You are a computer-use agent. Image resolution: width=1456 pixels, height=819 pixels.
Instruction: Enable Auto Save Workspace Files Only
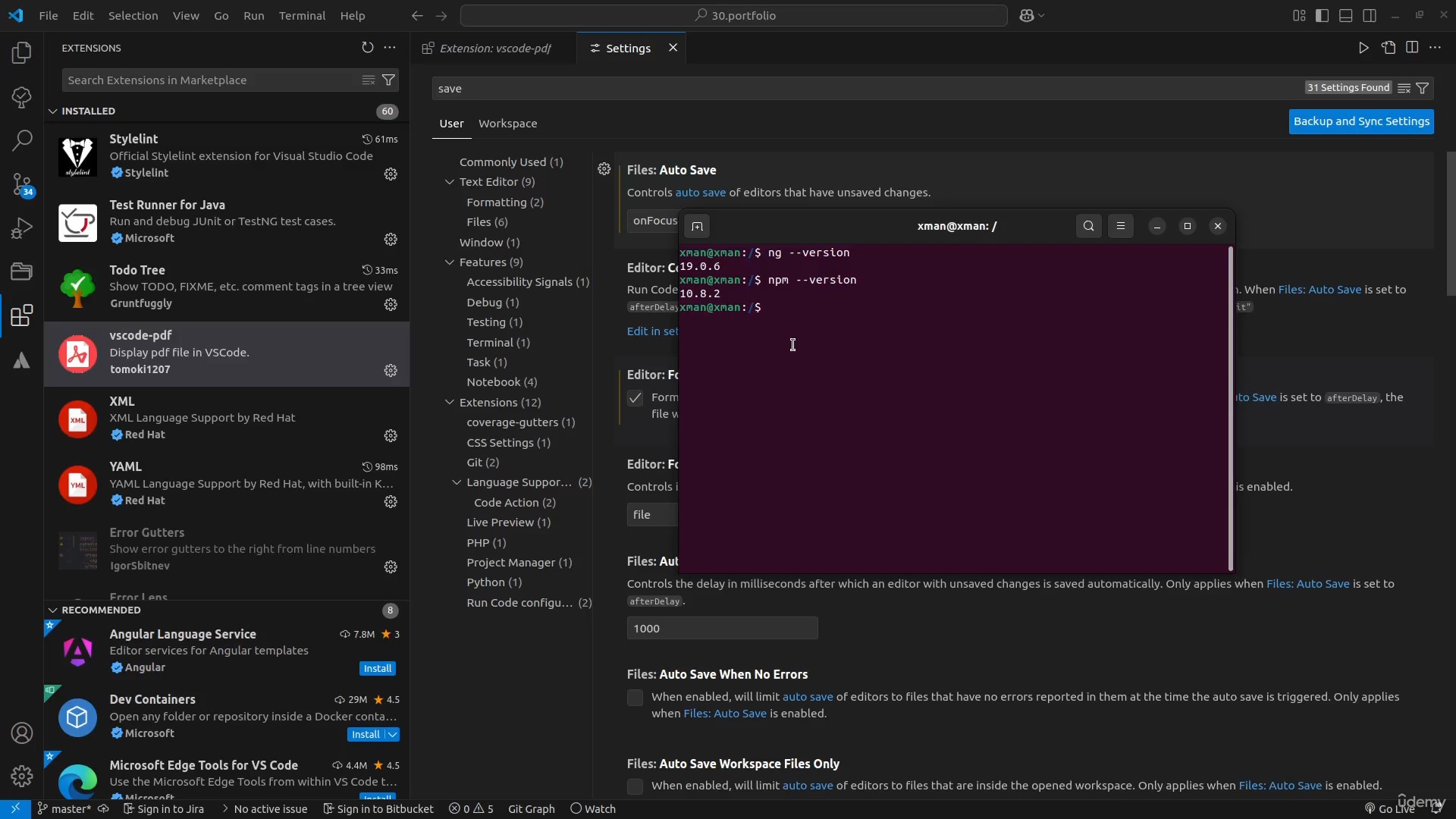point(635,786)
